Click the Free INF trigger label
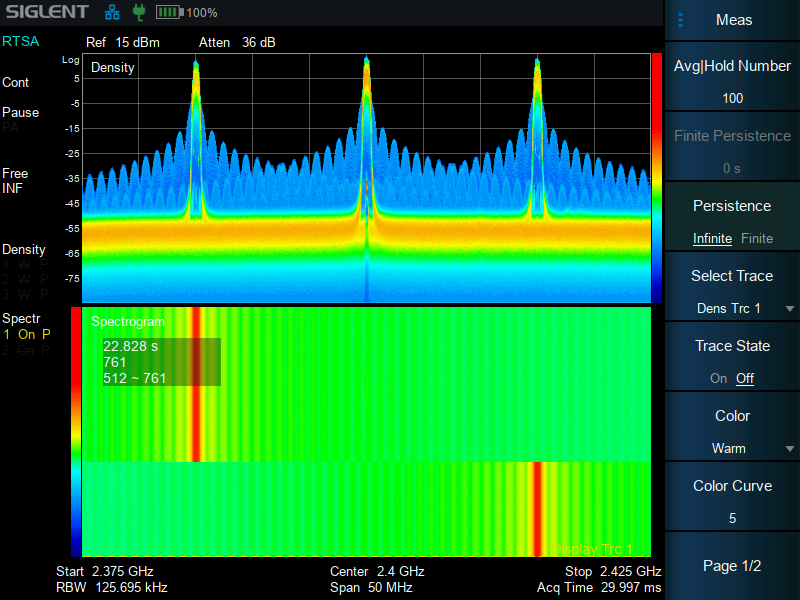800x600 pixels. pyautogui.click(x=15, y=181)
